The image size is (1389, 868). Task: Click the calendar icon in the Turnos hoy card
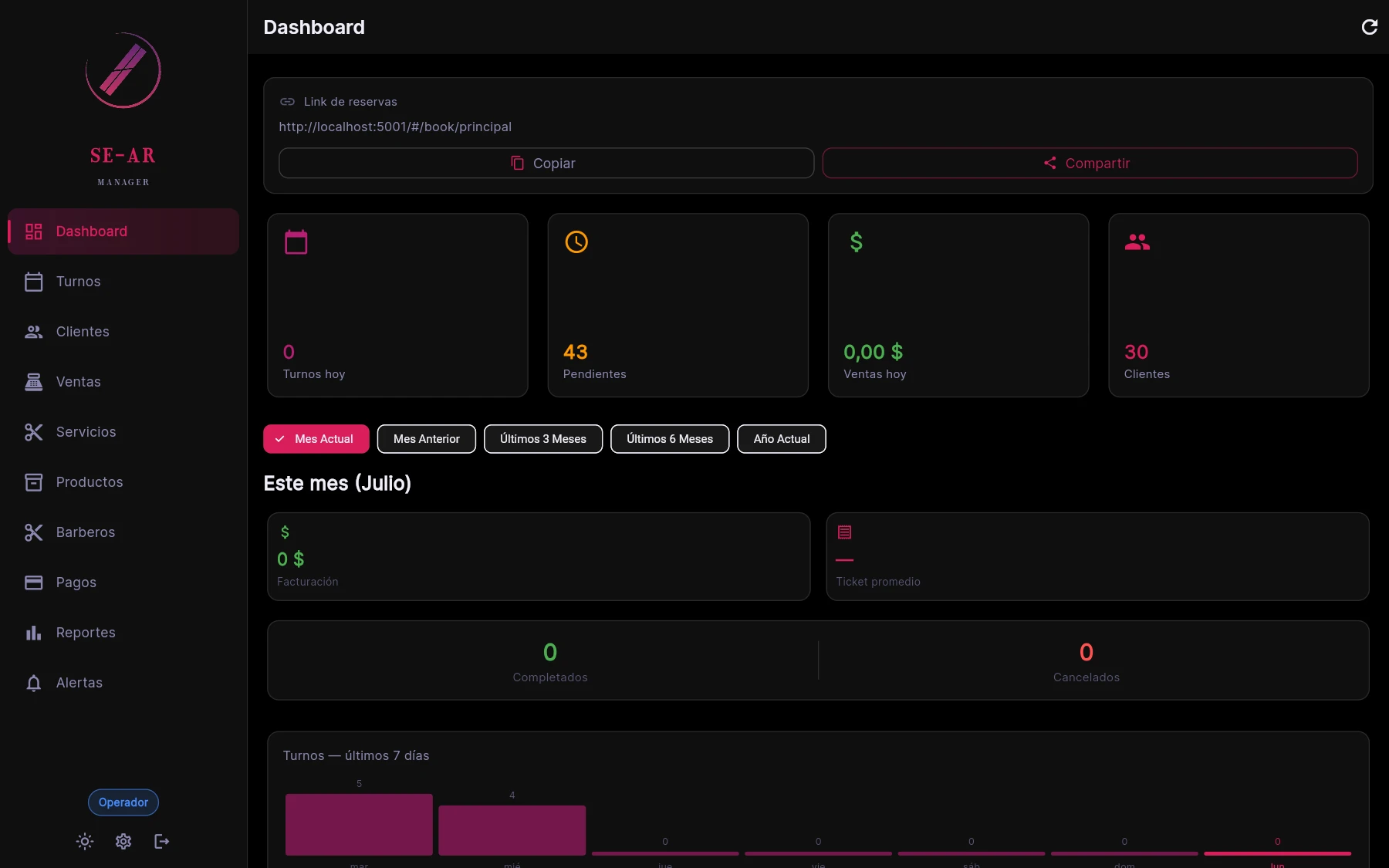coord(296,242)
